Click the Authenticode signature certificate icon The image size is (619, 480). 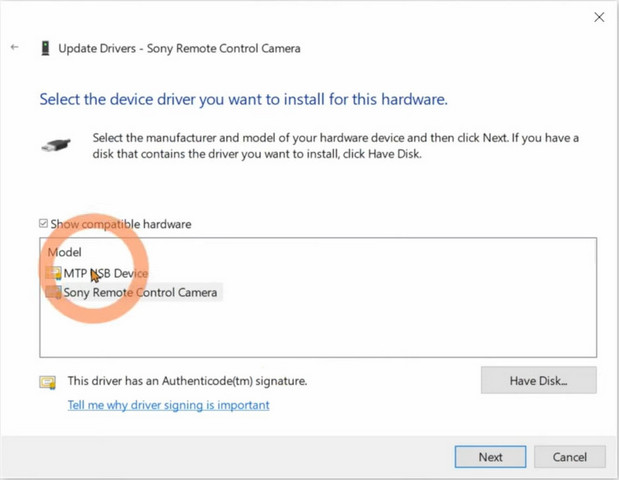pos(47,382)
